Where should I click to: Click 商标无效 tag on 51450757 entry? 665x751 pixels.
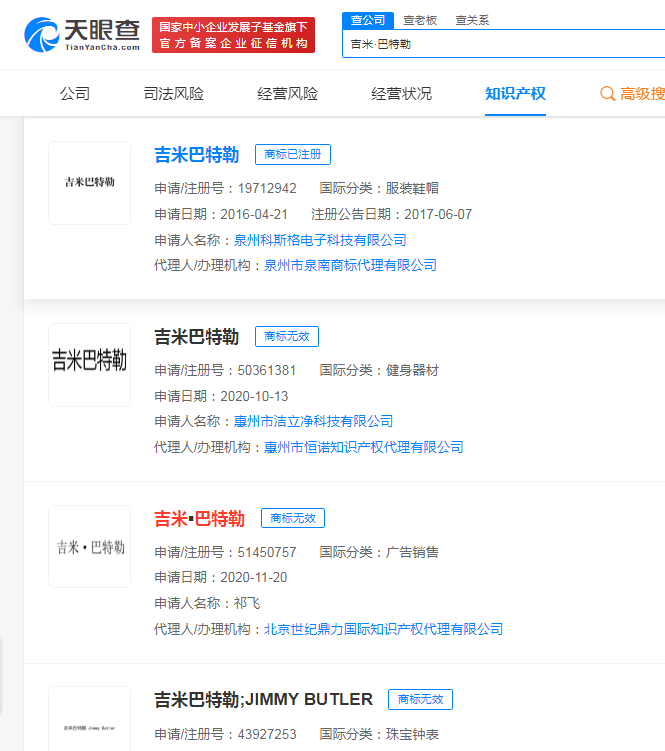click(293, 518)
